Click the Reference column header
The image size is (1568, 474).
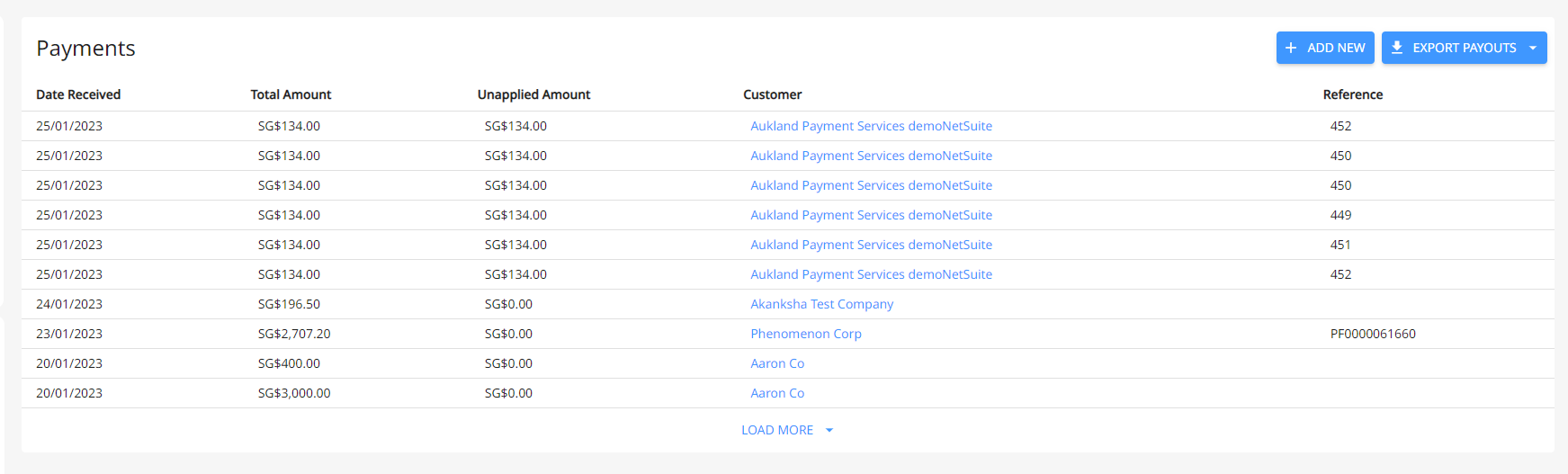[1353, 94]
